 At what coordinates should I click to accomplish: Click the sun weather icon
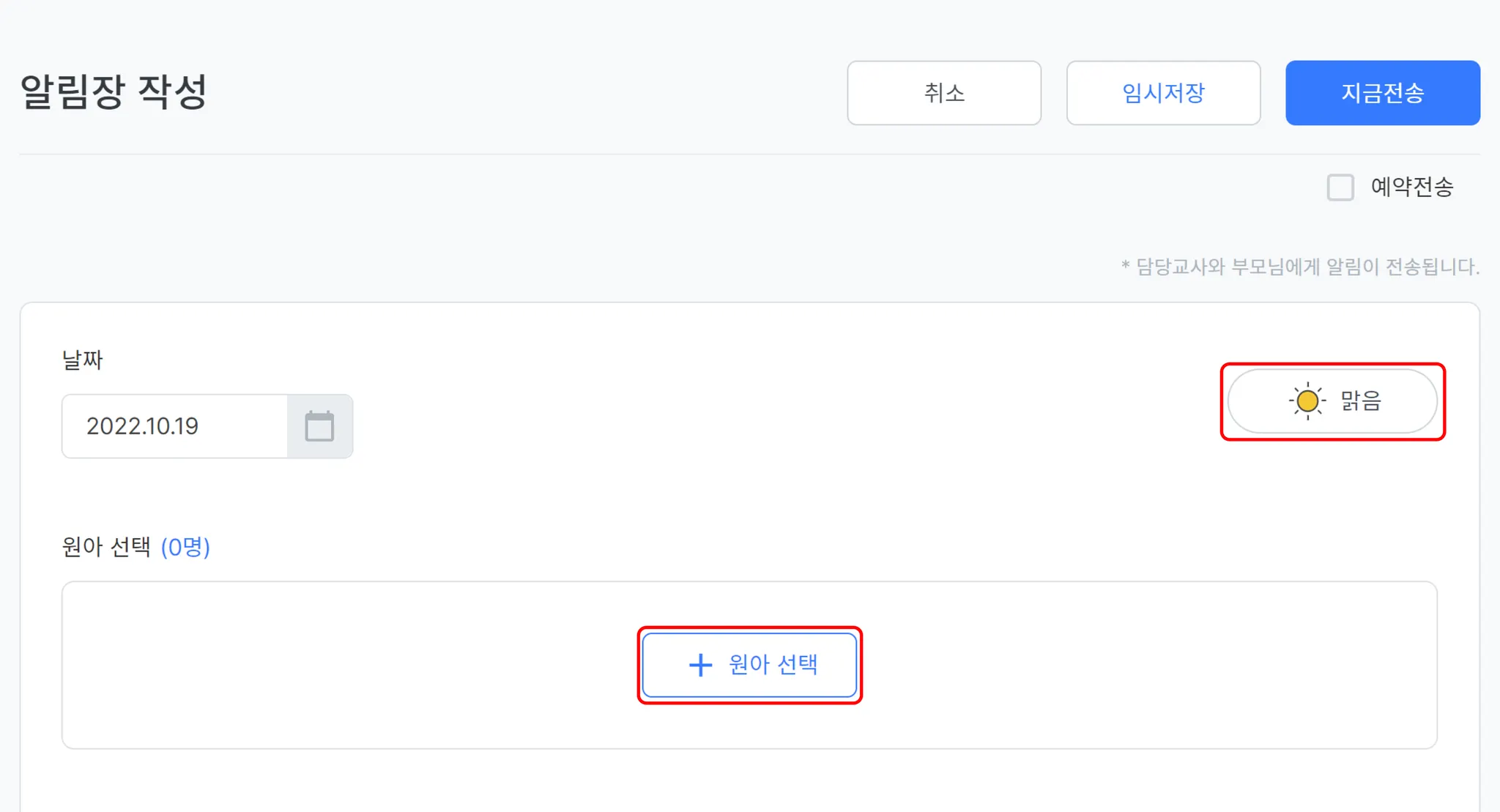[1307, 401]
